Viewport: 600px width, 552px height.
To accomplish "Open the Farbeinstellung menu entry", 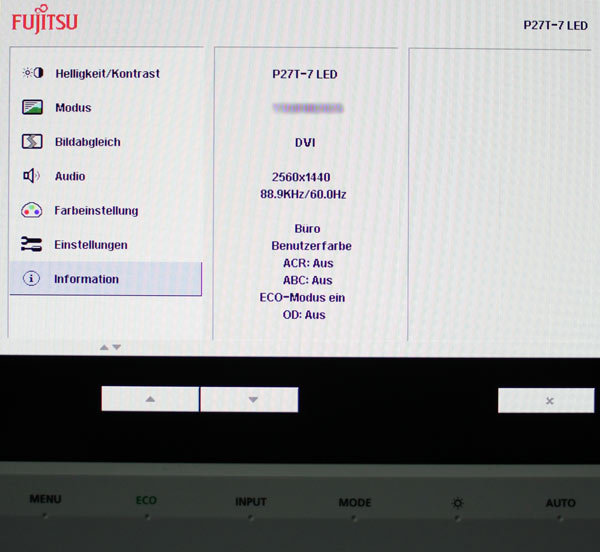I will [x=96, y=210].
